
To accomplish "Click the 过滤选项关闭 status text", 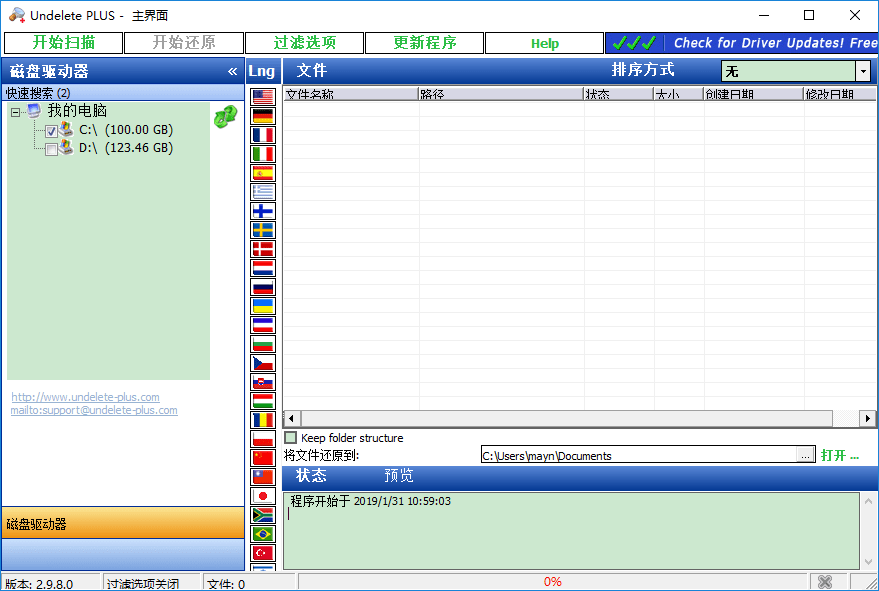I will pyautogui.click(x=143, y=584).
